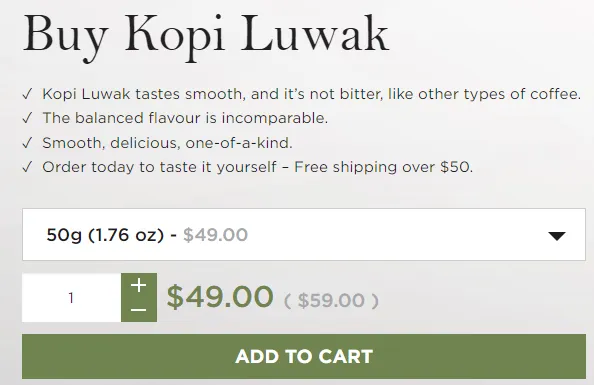This screenshot has width=594, height=385.
Task: Click the checkmark beside 'Smooth, delicious' line
Action: (27, 143)
